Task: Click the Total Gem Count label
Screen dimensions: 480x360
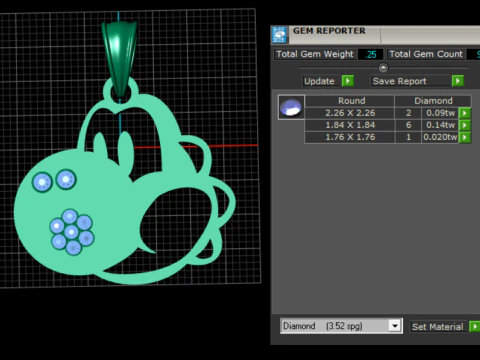Action: click(426, 54)
